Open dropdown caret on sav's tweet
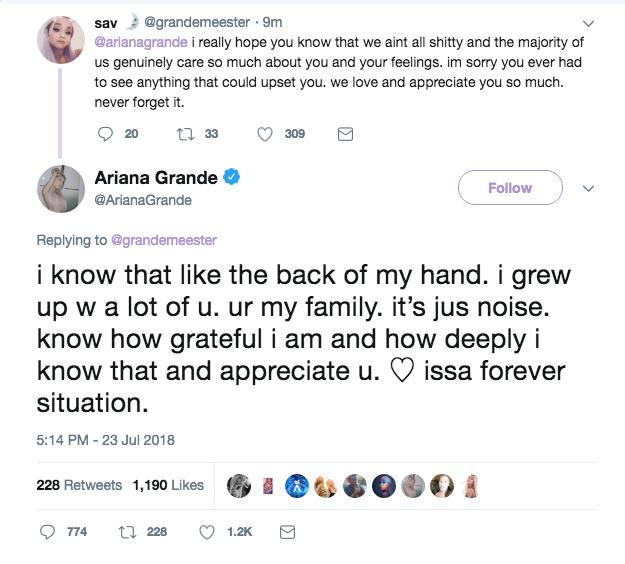This screenshot has width=625, height=564. (x=588, y=22)
